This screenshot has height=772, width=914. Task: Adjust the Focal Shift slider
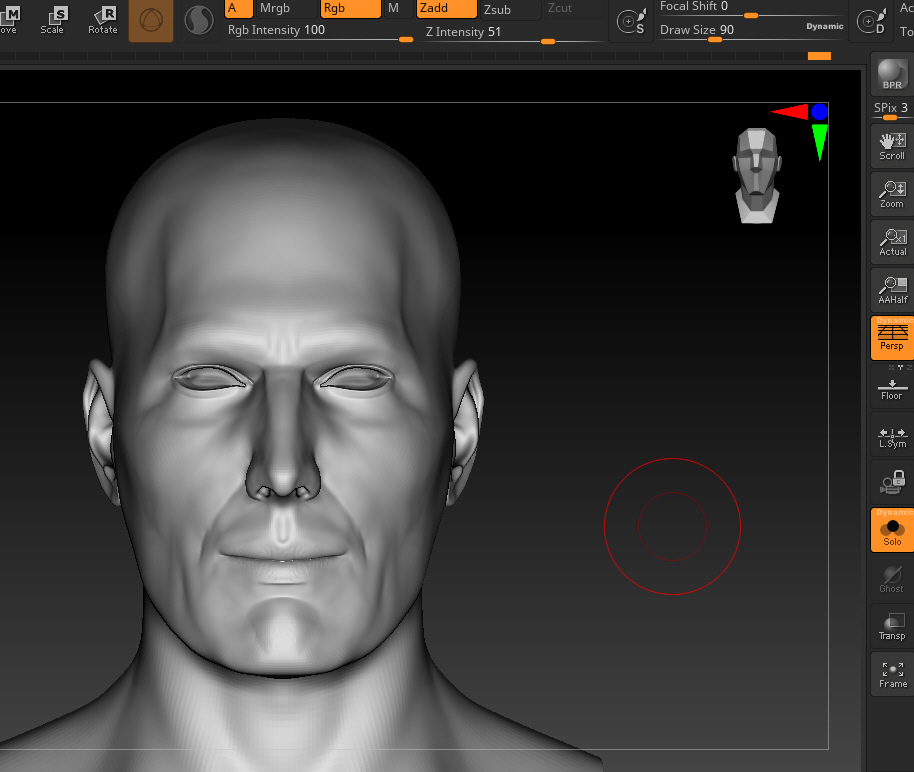(751, 9)
